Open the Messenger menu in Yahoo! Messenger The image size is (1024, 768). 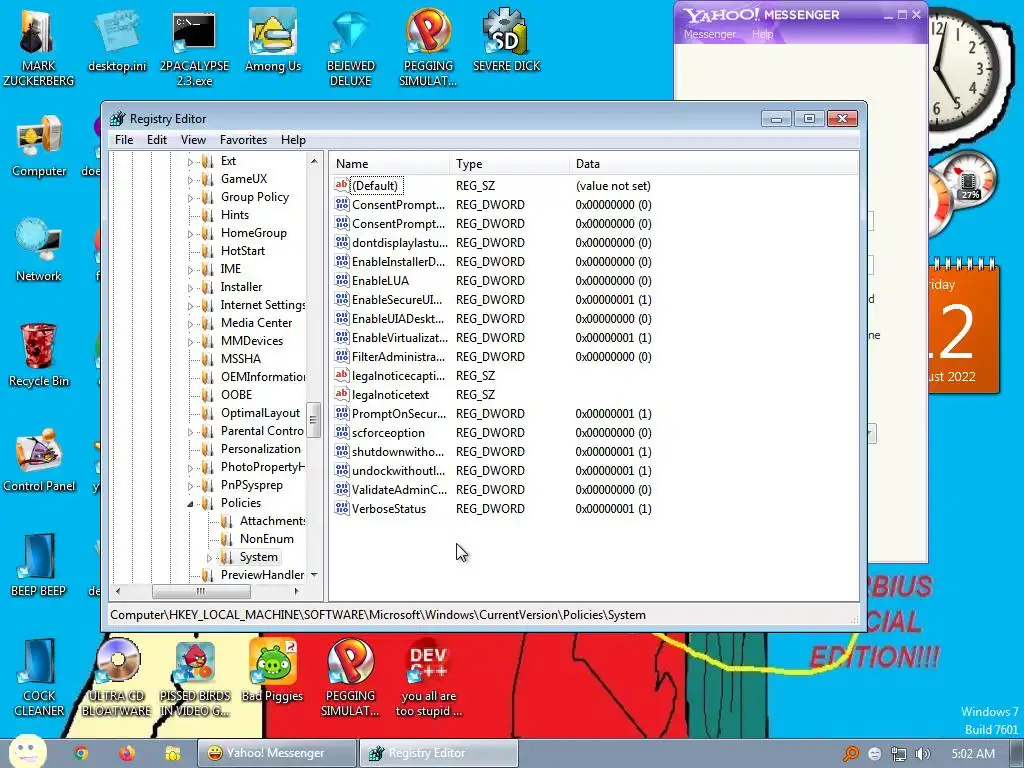coord(709,34)
